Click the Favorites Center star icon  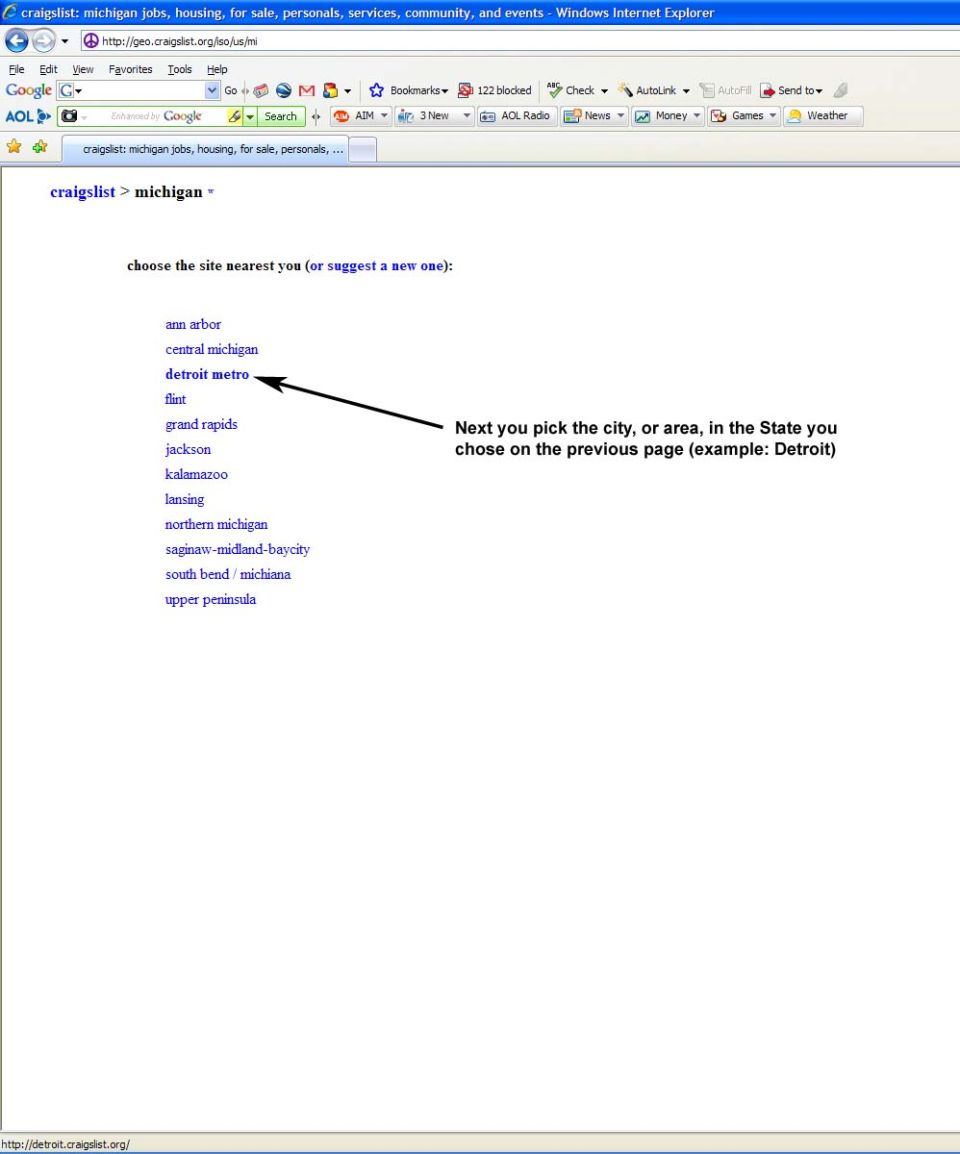[x=14, y=146]
